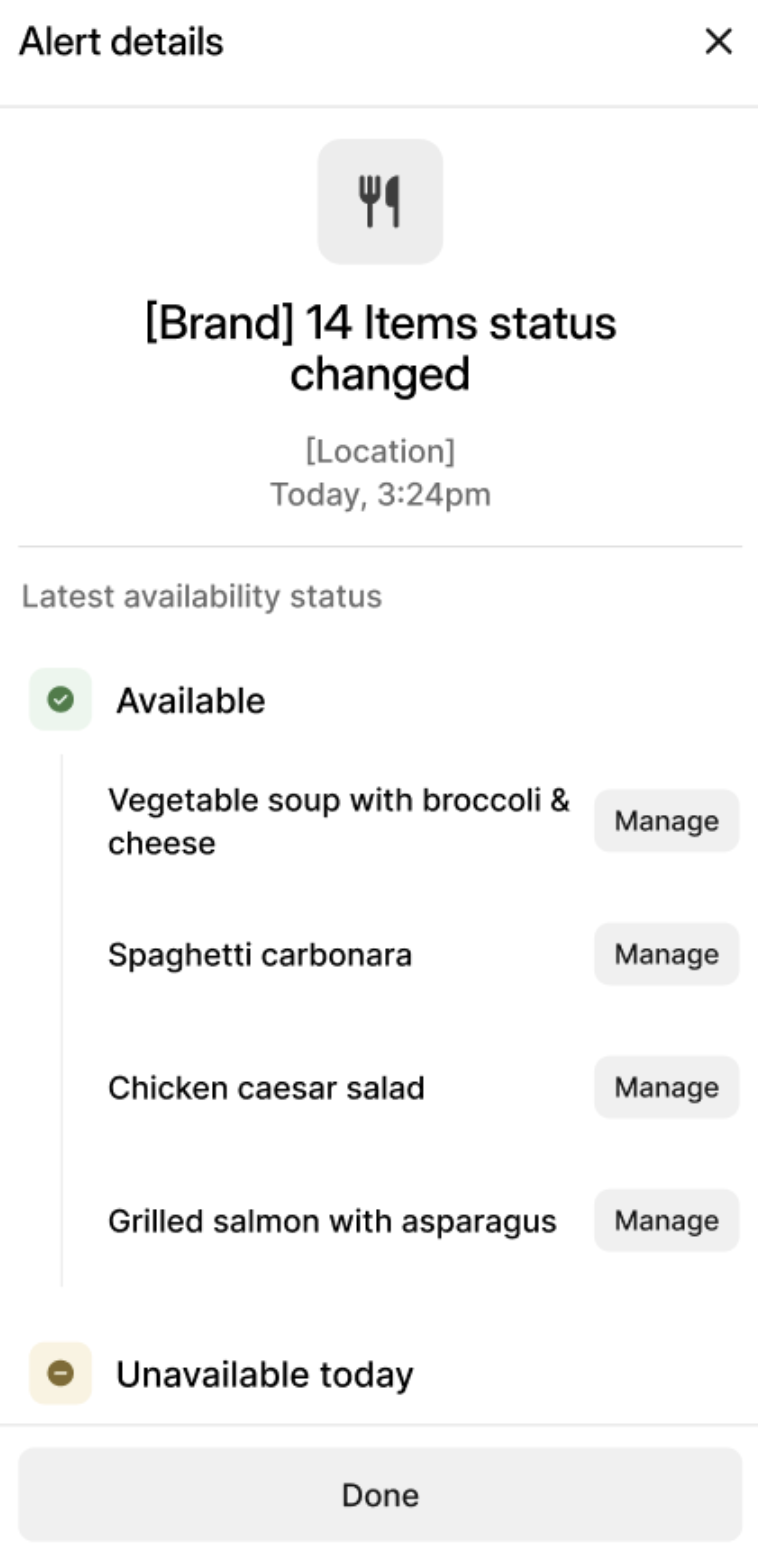758x1554 pixels.
Task: Expand the Unavailable today section
Action: pos(264,1375)
